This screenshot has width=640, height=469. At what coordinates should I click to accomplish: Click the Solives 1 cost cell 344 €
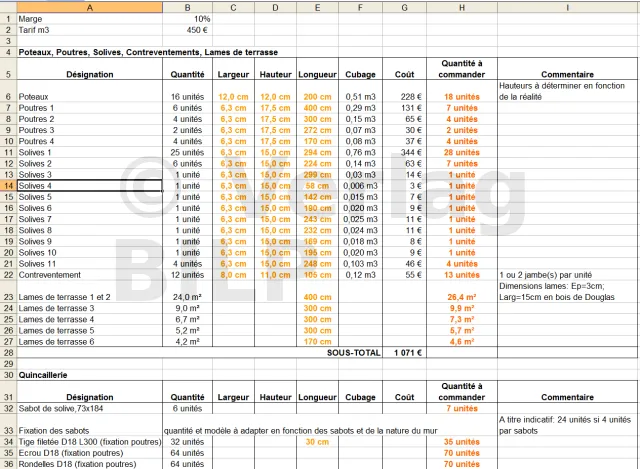click(x=404, y=152)
